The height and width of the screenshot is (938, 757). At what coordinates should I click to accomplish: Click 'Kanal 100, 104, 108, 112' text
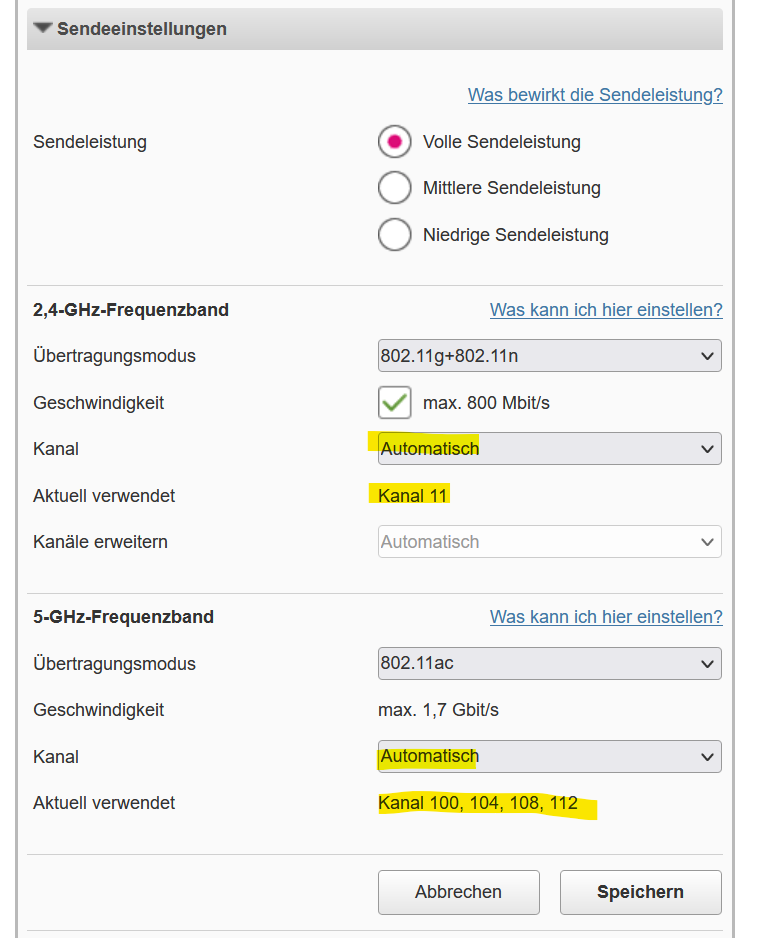pos(478,803)
